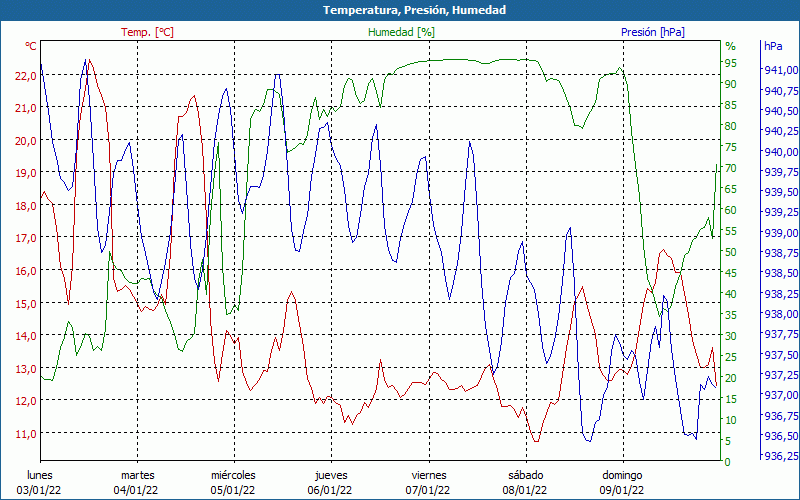Screen dimensions: 800x500
Task: Click the 11,0 temperature axis value
Action: (x=26, y=434)
